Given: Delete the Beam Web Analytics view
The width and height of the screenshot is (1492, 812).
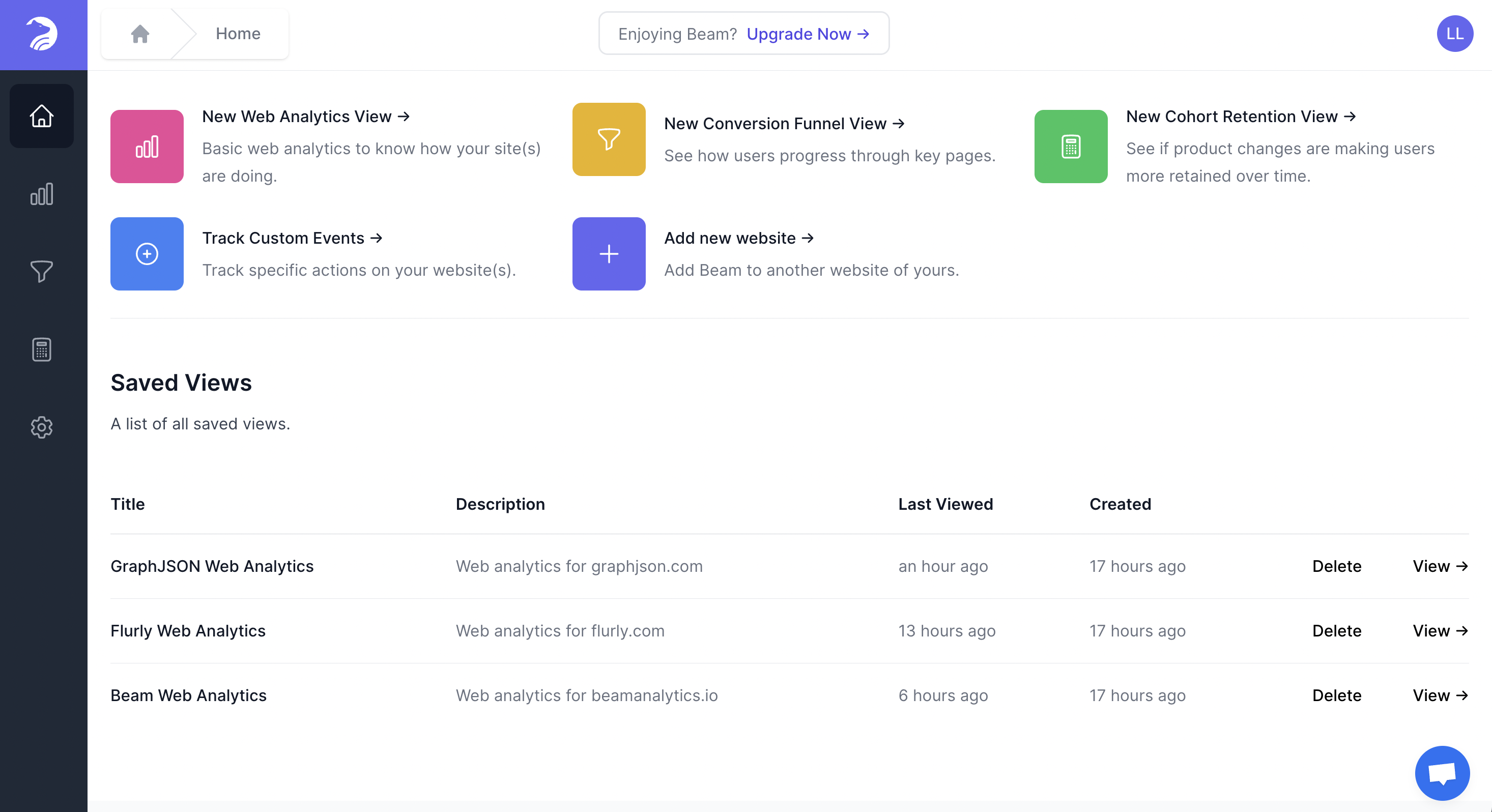Looking at the screenshot, I should click(1337, 695).
